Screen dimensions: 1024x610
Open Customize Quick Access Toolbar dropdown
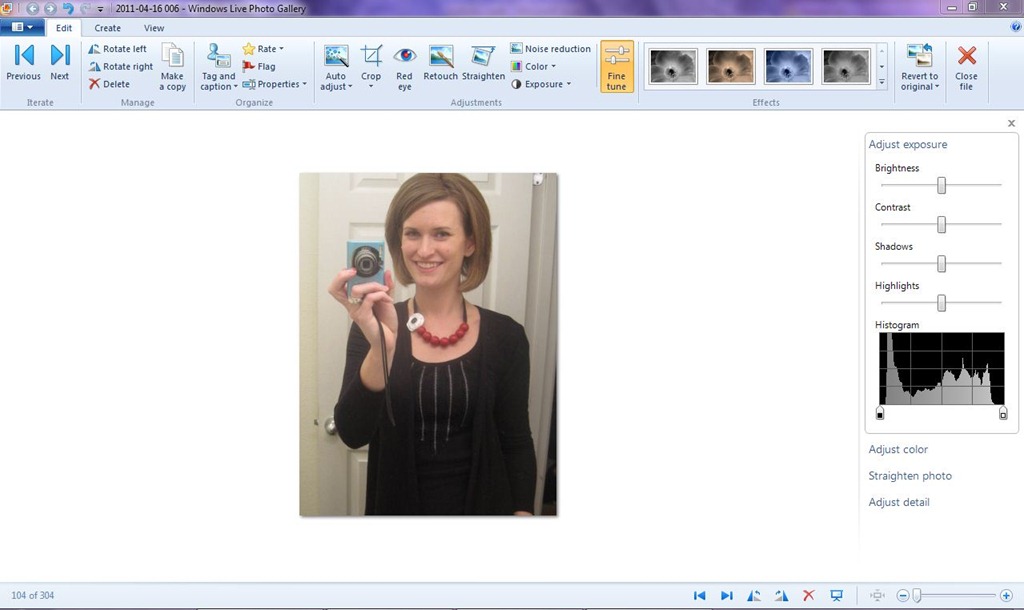(x=100, y=9)
